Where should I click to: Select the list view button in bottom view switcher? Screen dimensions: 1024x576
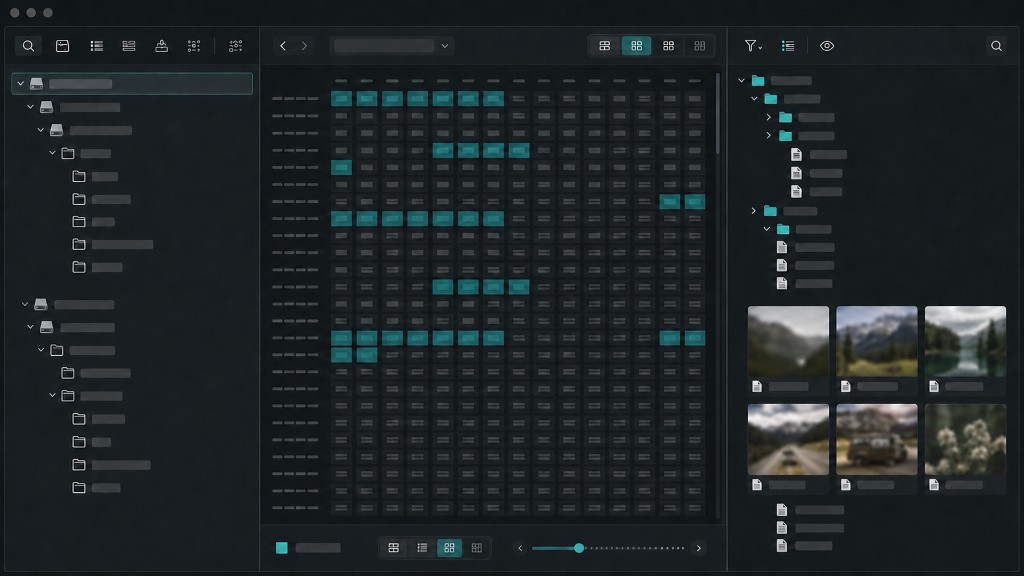click(x=422, y=548)
